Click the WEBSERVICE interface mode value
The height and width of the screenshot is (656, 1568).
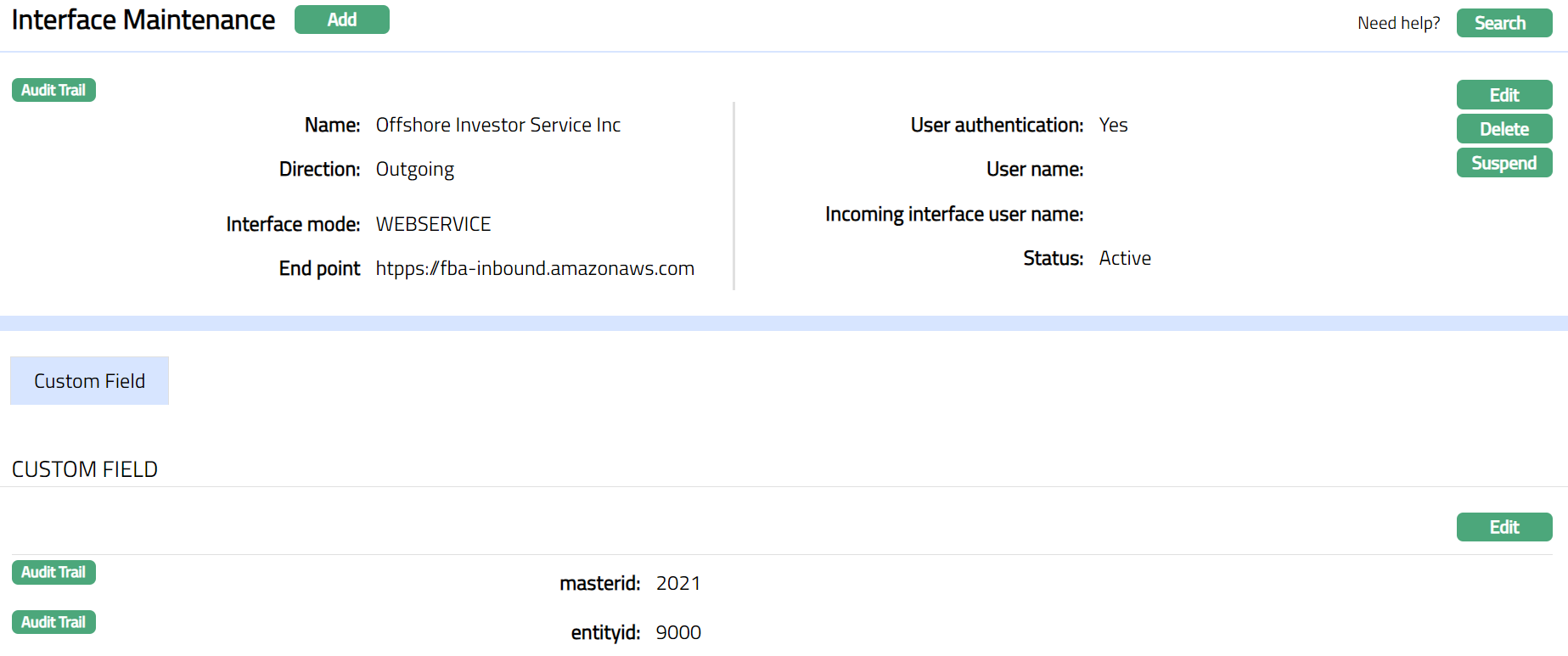[433, 224]
